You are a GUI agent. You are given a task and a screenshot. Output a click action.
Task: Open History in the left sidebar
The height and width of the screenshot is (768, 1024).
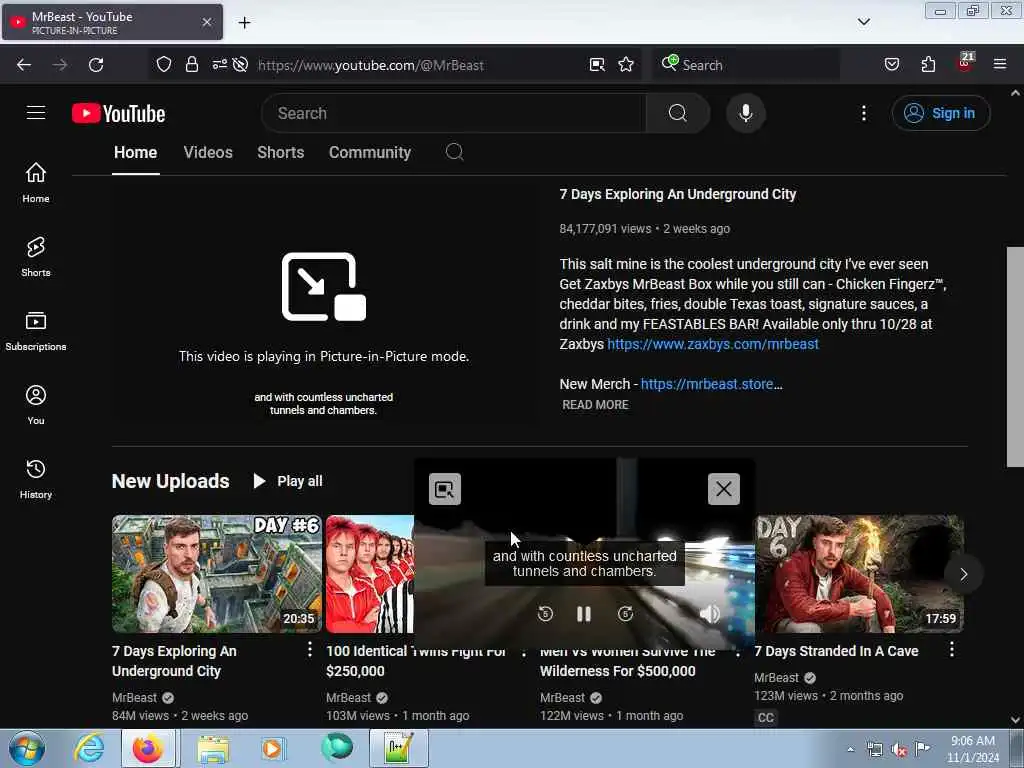pos(36,478)
